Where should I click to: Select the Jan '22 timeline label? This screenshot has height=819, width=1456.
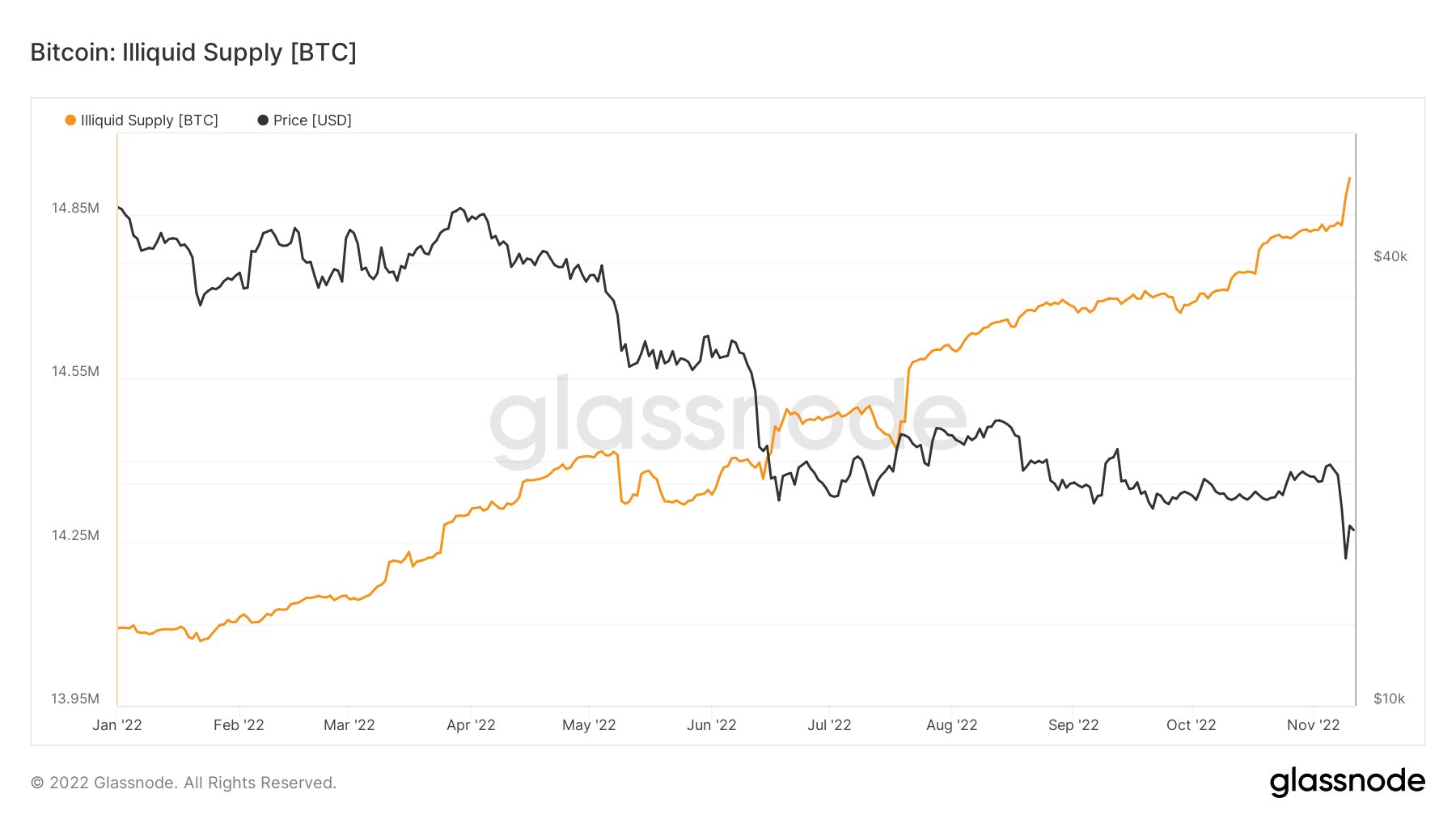pyautogui.click(x=117, y=725)
